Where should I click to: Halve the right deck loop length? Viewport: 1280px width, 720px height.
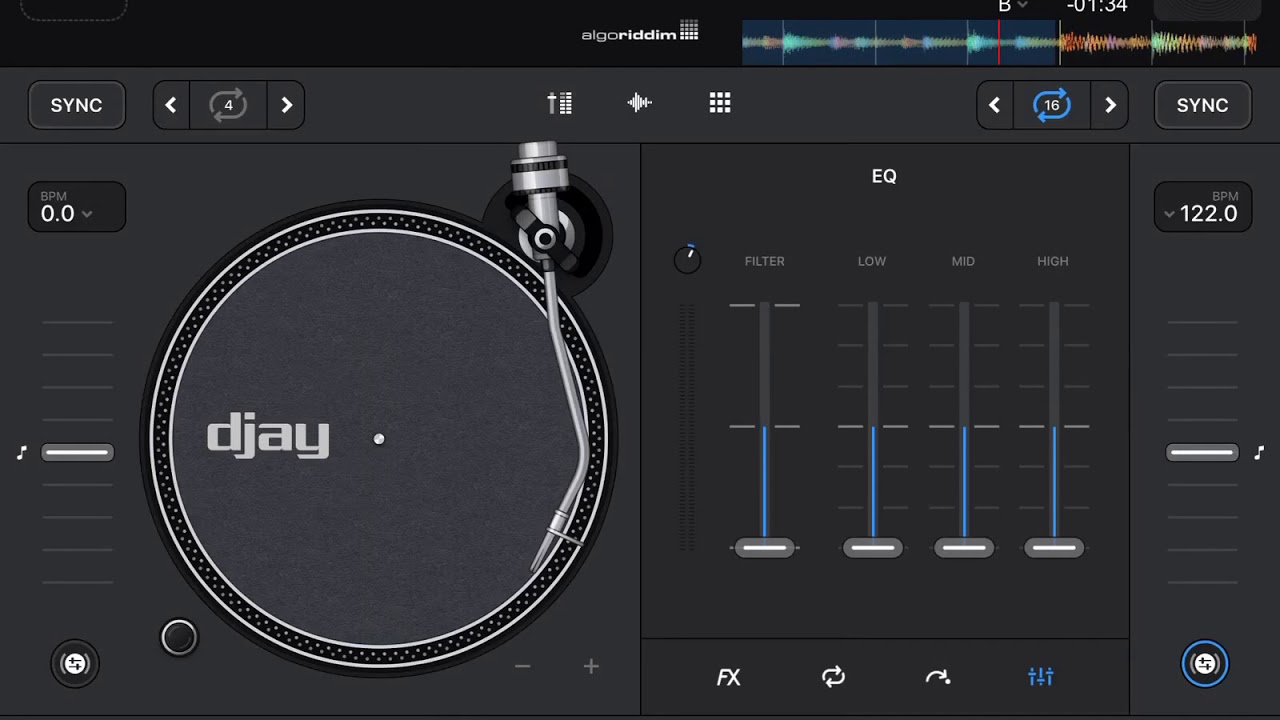click(994, 105)
